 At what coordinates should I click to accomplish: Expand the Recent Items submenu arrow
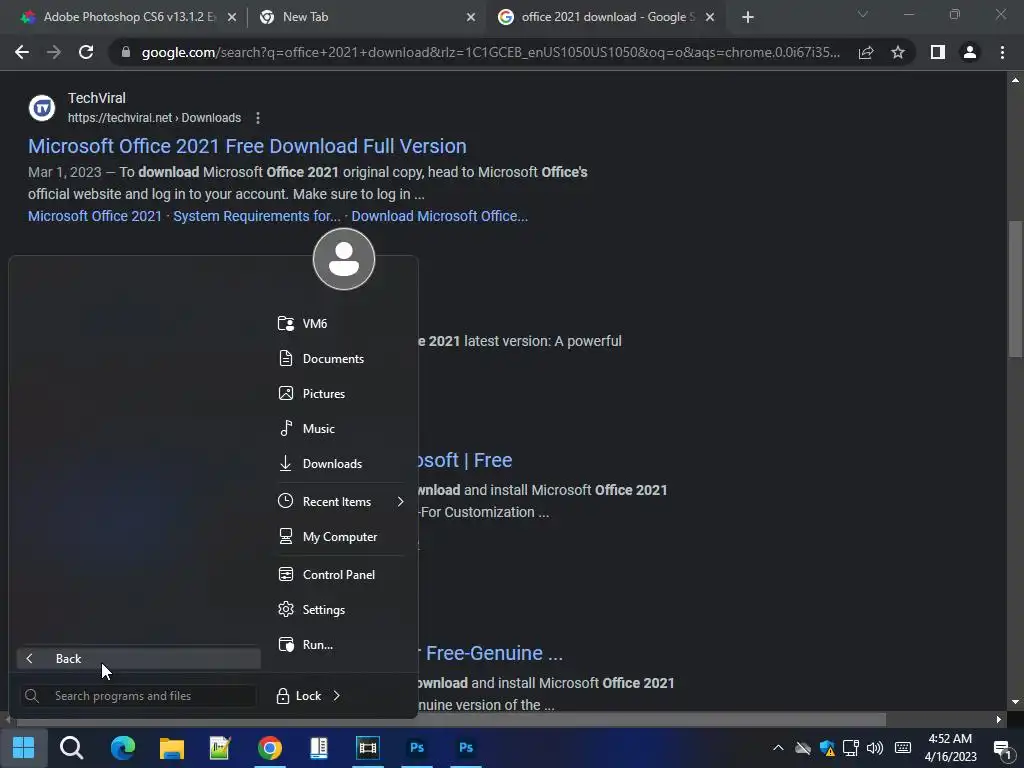tap(400, 502)
